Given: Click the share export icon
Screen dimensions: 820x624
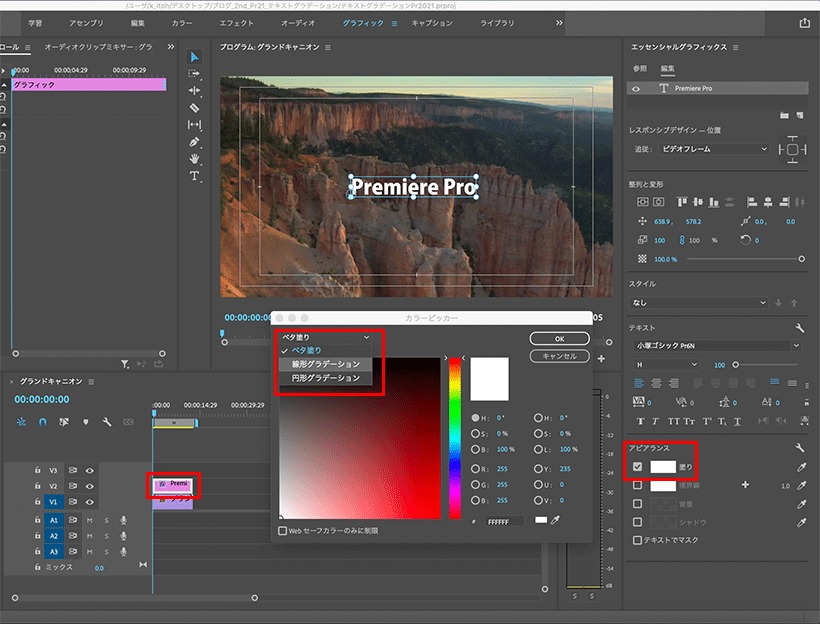Looking at the screenshot, I should pos(804,23).
